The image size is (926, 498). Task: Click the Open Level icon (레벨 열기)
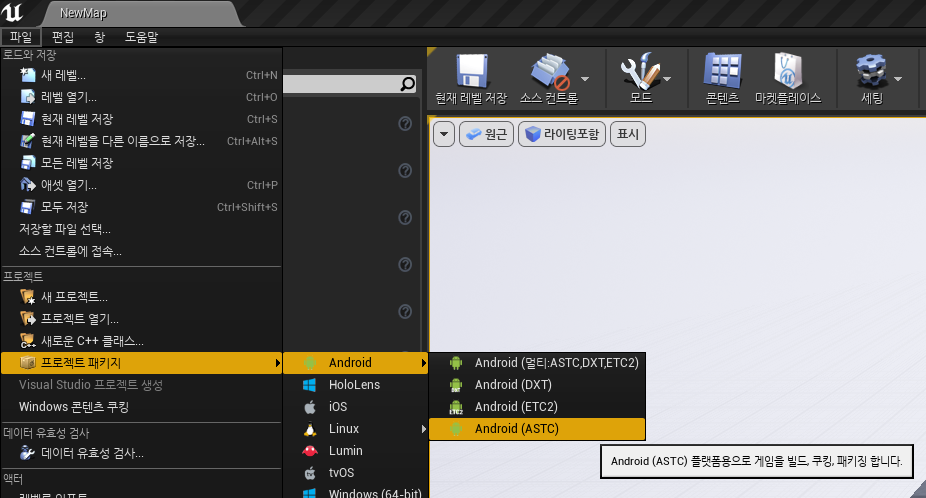[x=28, y=97]
